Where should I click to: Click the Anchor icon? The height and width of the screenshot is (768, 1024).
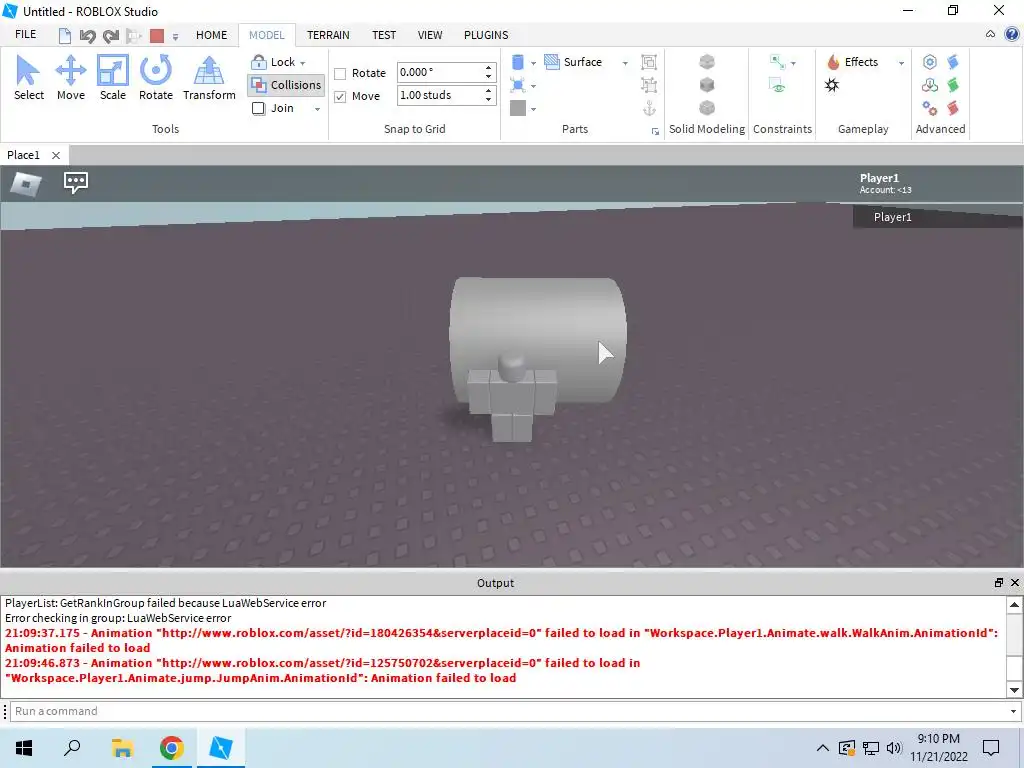pos(648,108)
